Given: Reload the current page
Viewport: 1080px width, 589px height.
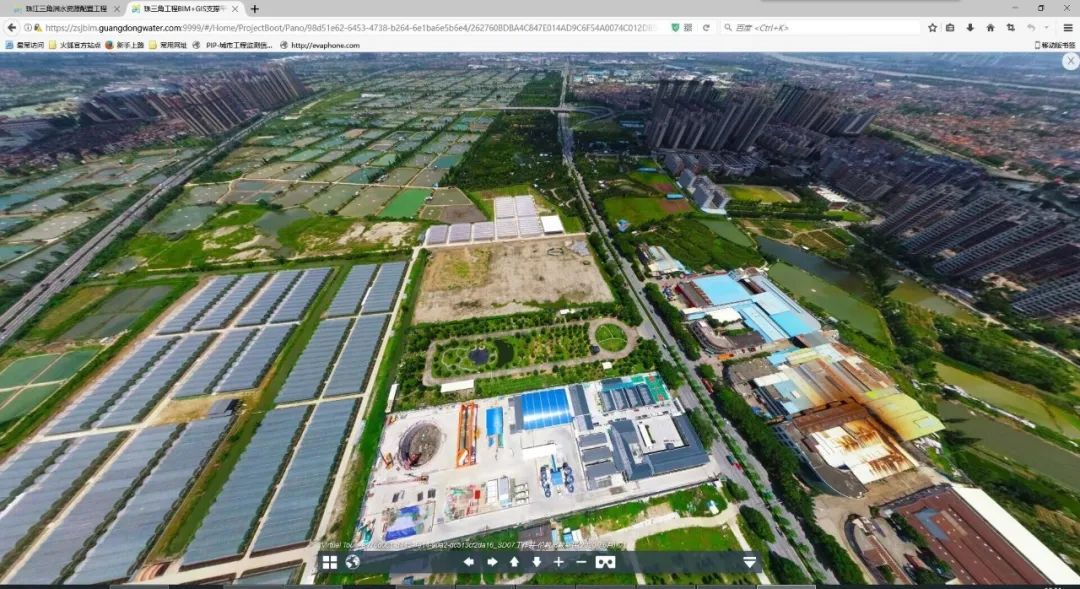Looking at the screenshot, I should [706, 28].
